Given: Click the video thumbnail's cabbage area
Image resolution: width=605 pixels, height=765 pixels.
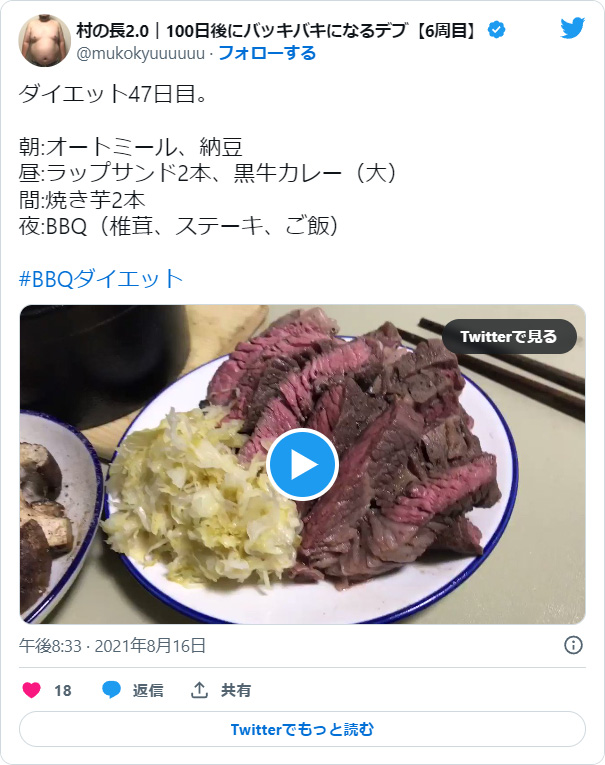Looking at the screenshot, I should pyautogui.click(x=200, y=498).
